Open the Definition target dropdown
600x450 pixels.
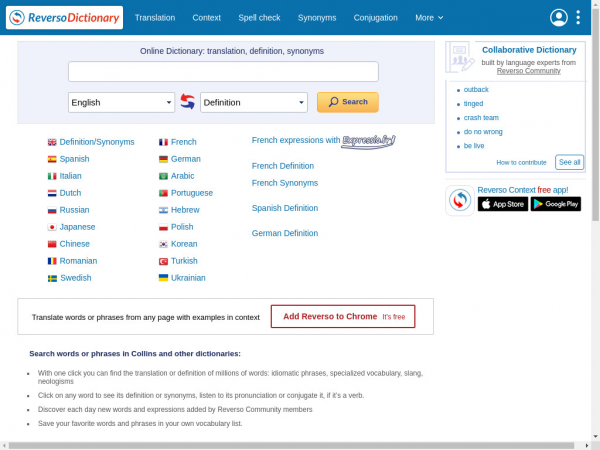pos(254,103)
